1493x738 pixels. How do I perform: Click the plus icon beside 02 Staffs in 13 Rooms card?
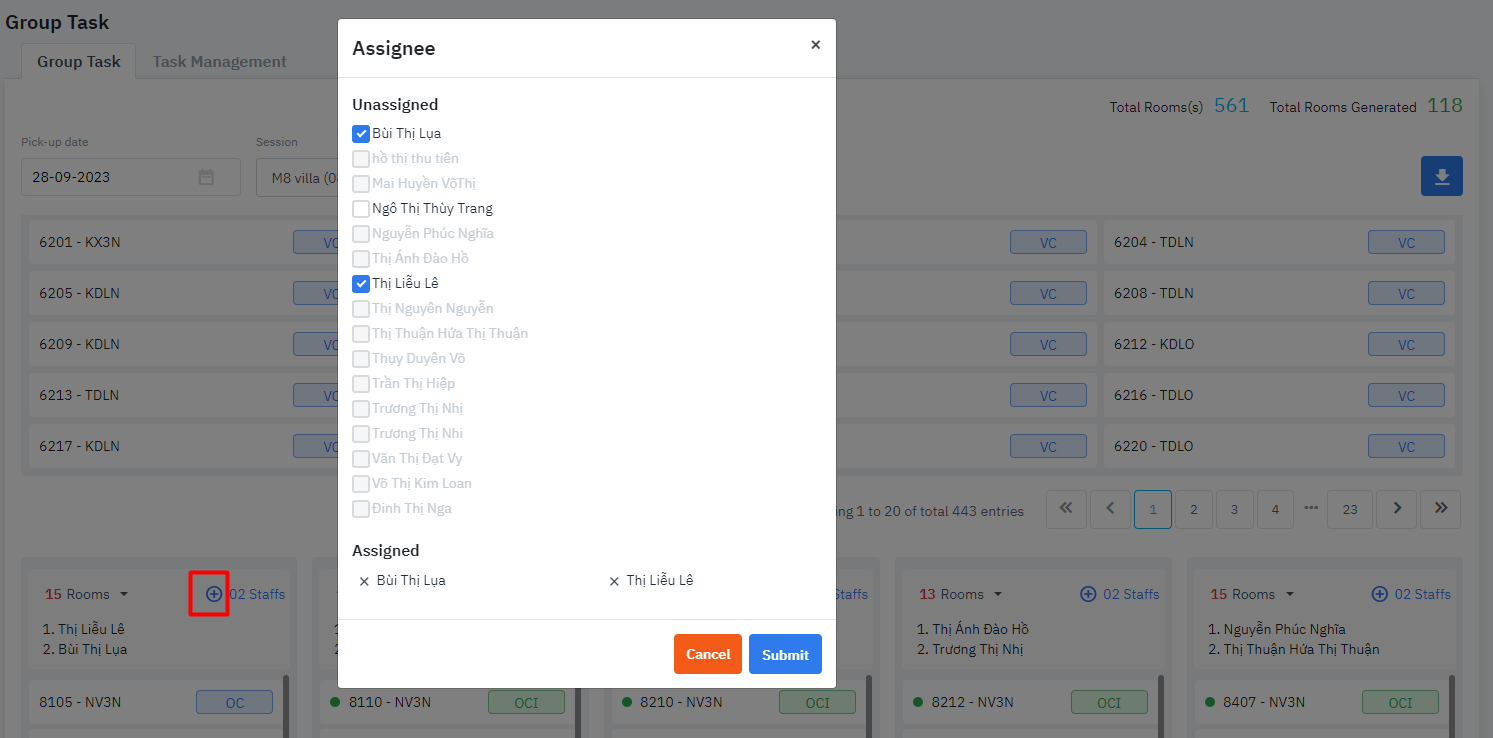pos(1087,593)
